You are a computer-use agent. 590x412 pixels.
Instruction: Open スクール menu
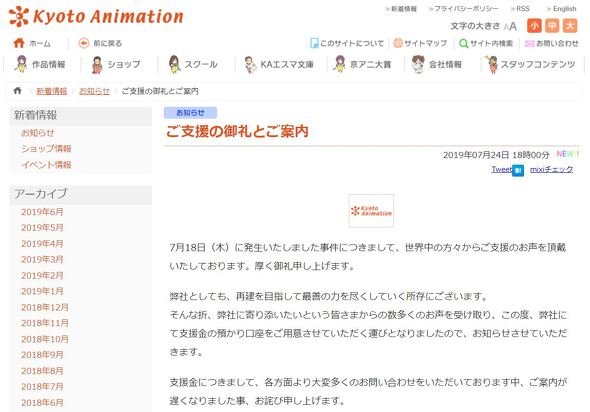(193, 64)
